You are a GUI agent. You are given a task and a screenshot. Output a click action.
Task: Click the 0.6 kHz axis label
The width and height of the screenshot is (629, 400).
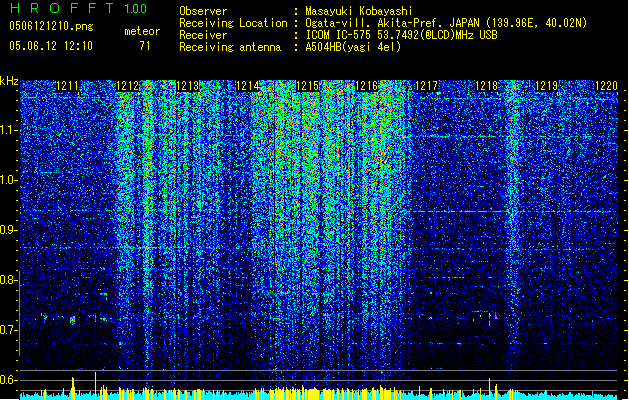tap(8, 380)
